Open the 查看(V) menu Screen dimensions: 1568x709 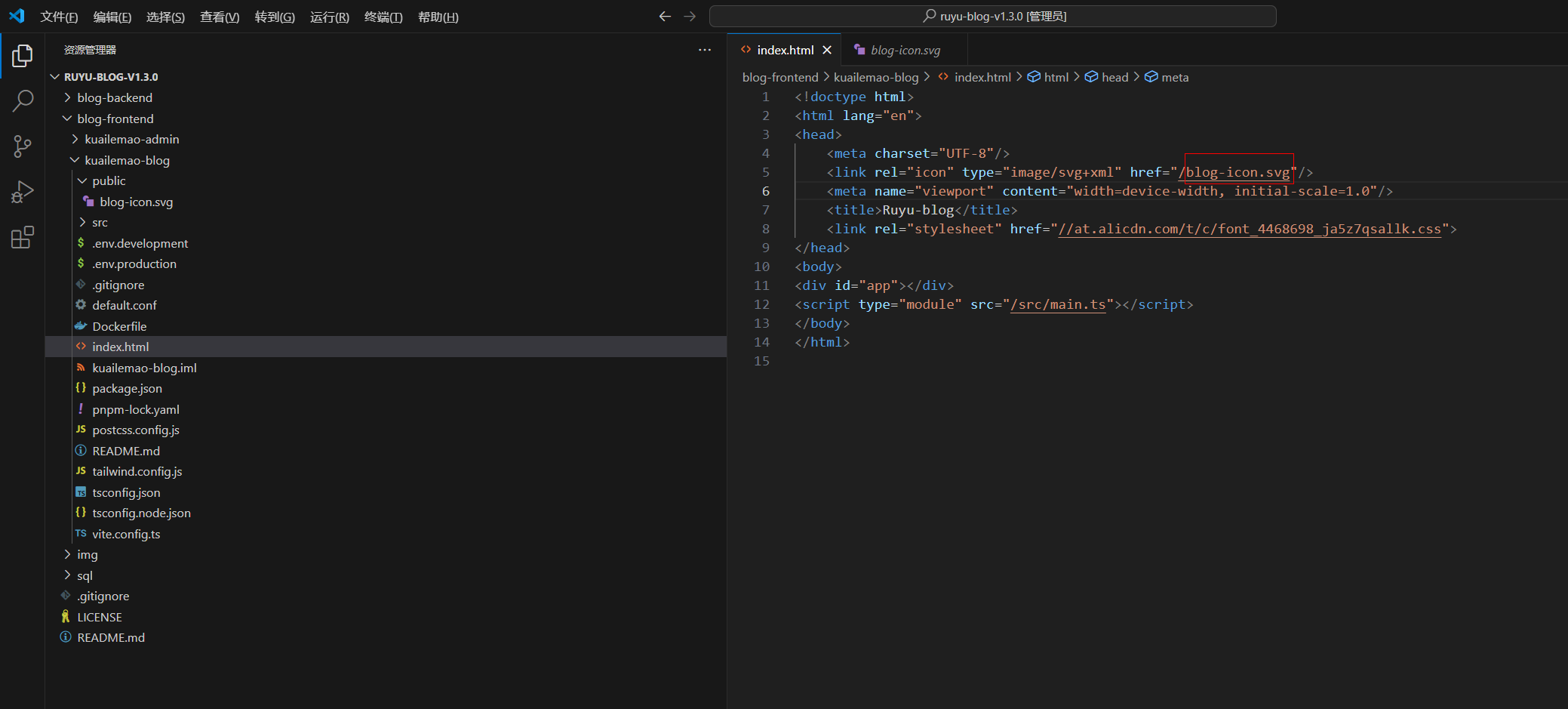point(220,17)
